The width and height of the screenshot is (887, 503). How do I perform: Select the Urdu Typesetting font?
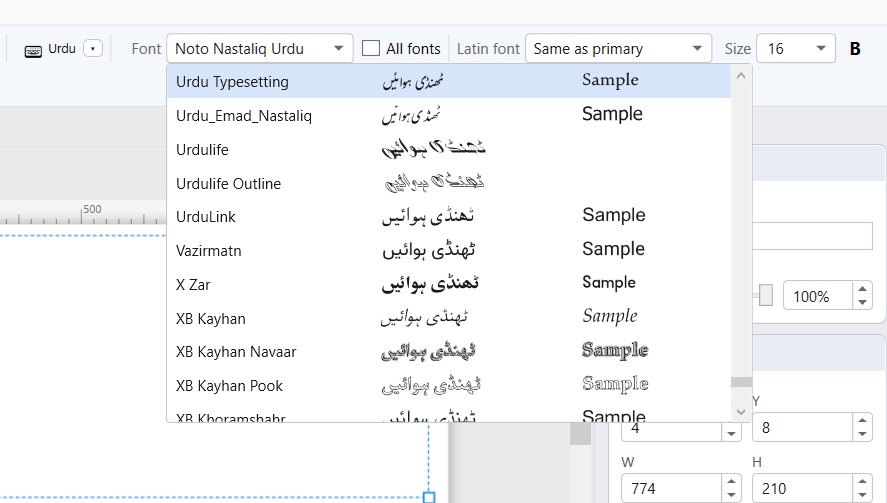pyautogui.click(x=449, y=81)
